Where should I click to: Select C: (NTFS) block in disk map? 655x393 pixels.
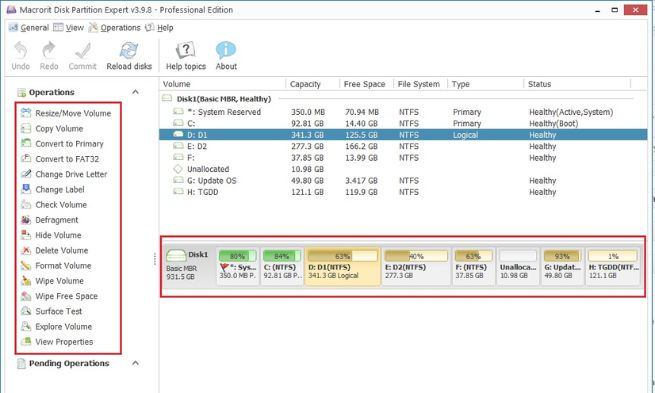coord(282,266)
